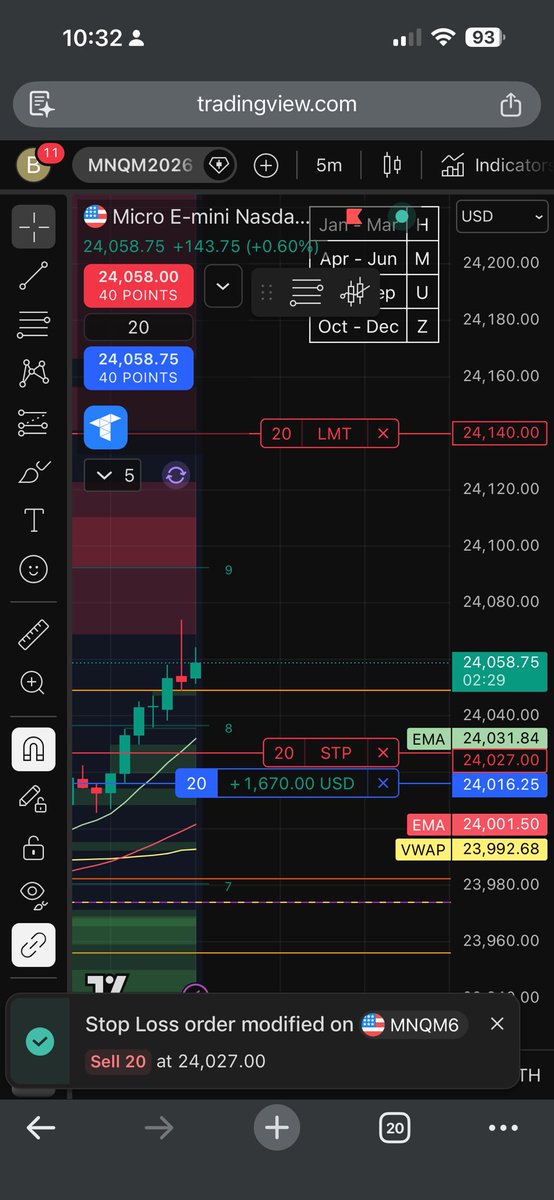Open the line settings in floating toolbar

(x=307, y=293)
